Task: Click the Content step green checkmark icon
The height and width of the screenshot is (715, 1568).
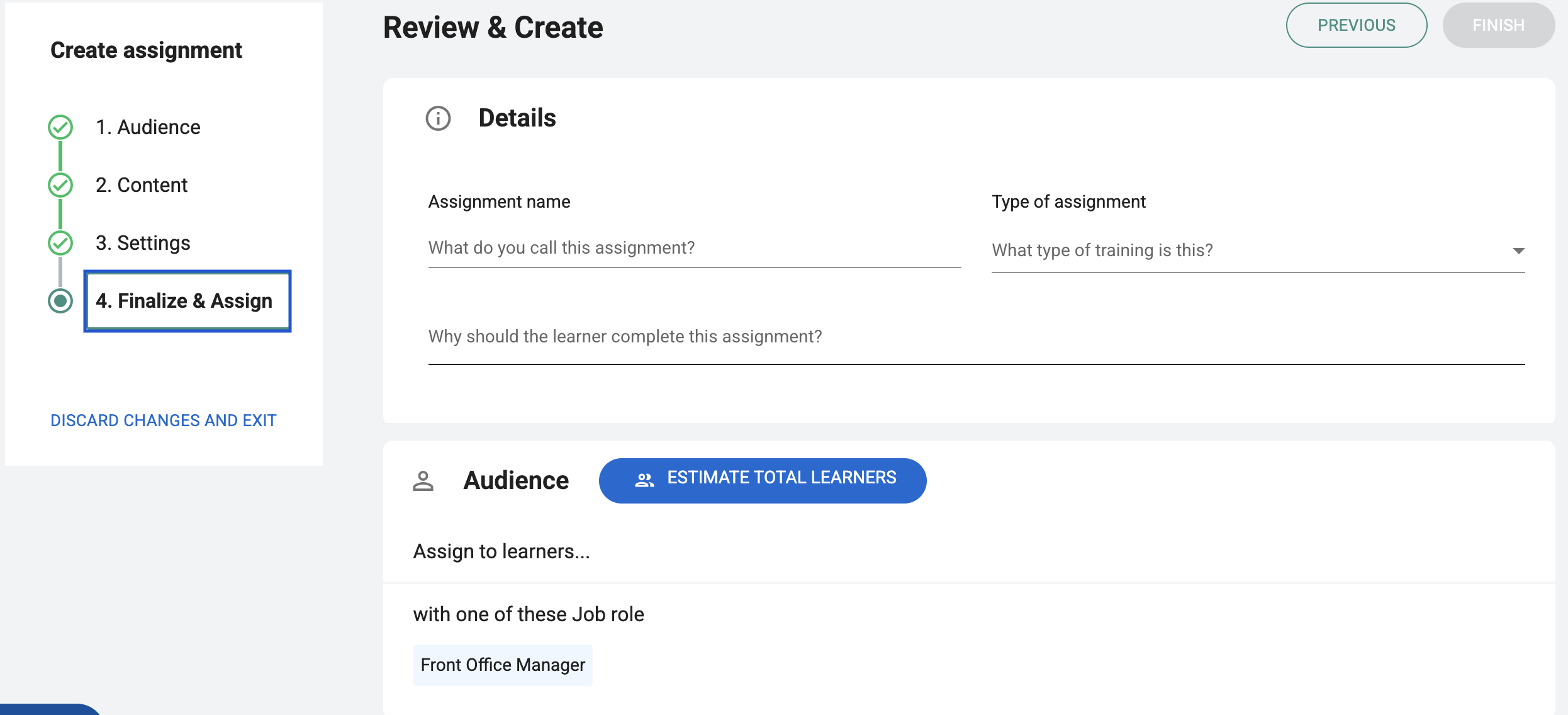Action: point(60,185)
